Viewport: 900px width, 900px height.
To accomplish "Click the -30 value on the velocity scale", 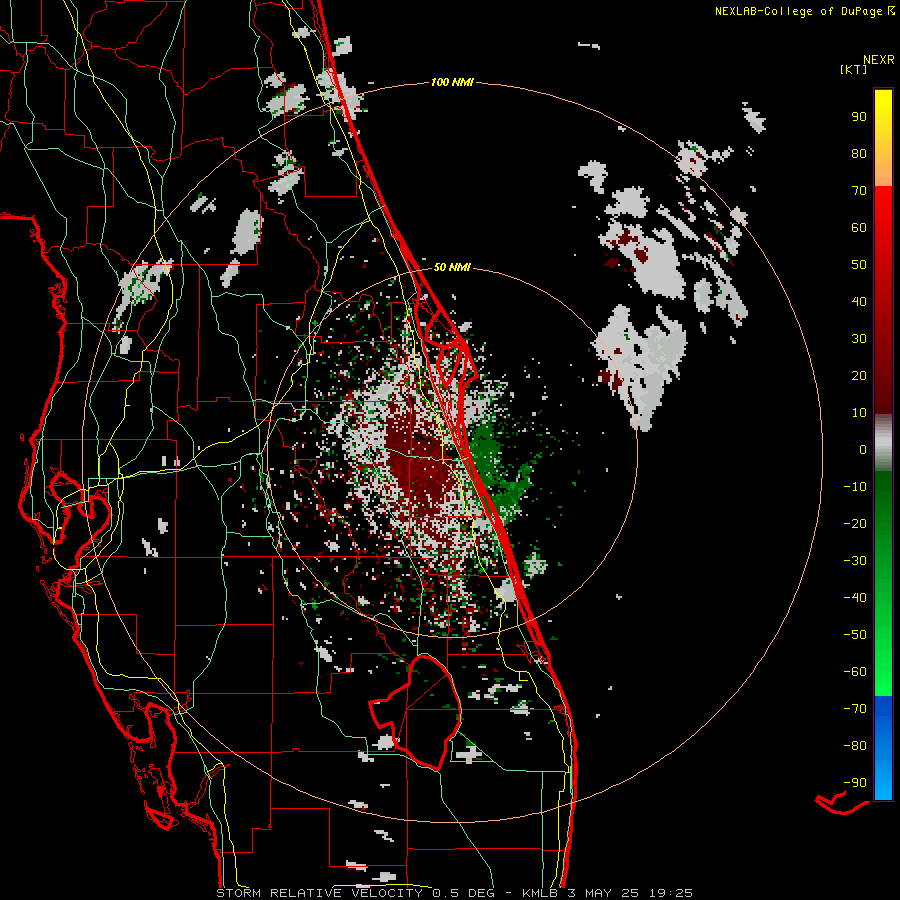I will click(855, 561).
